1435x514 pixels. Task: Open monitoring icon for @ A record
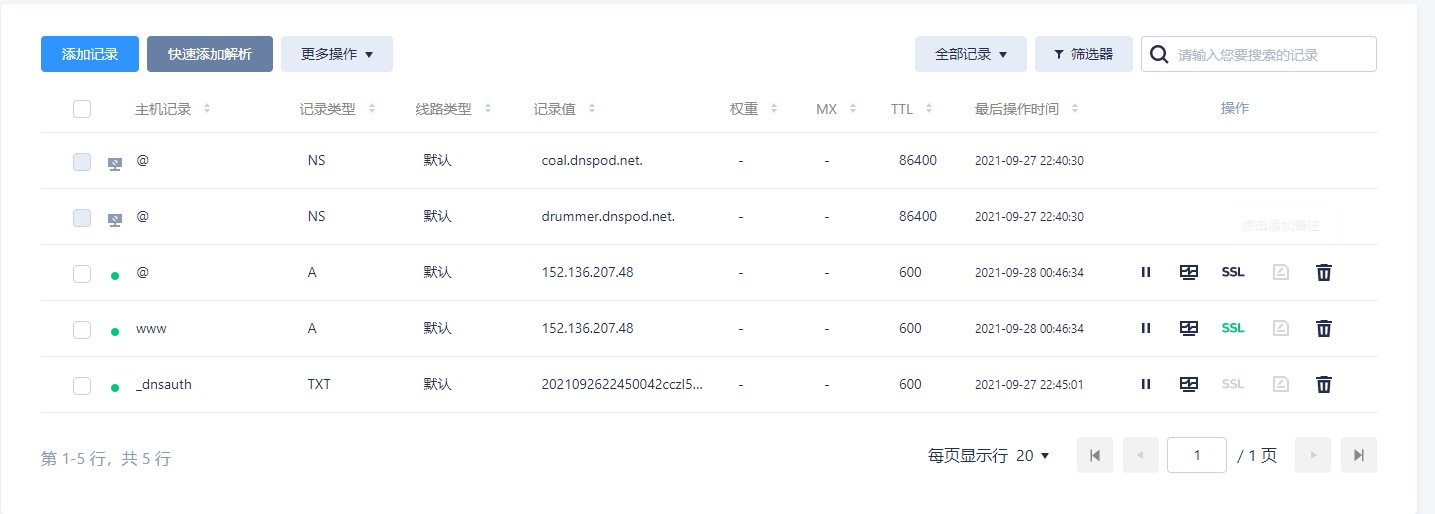tap(1189, 272)
